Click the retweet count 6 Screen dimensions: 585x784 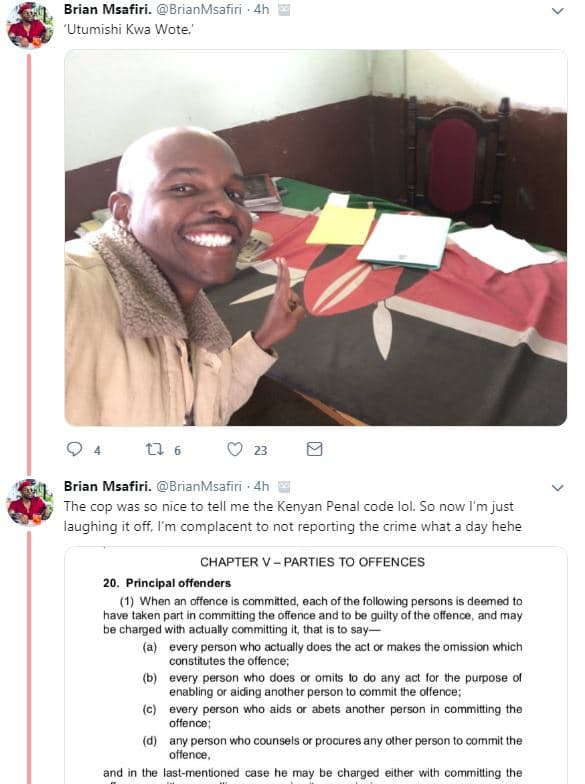[177, 450]
